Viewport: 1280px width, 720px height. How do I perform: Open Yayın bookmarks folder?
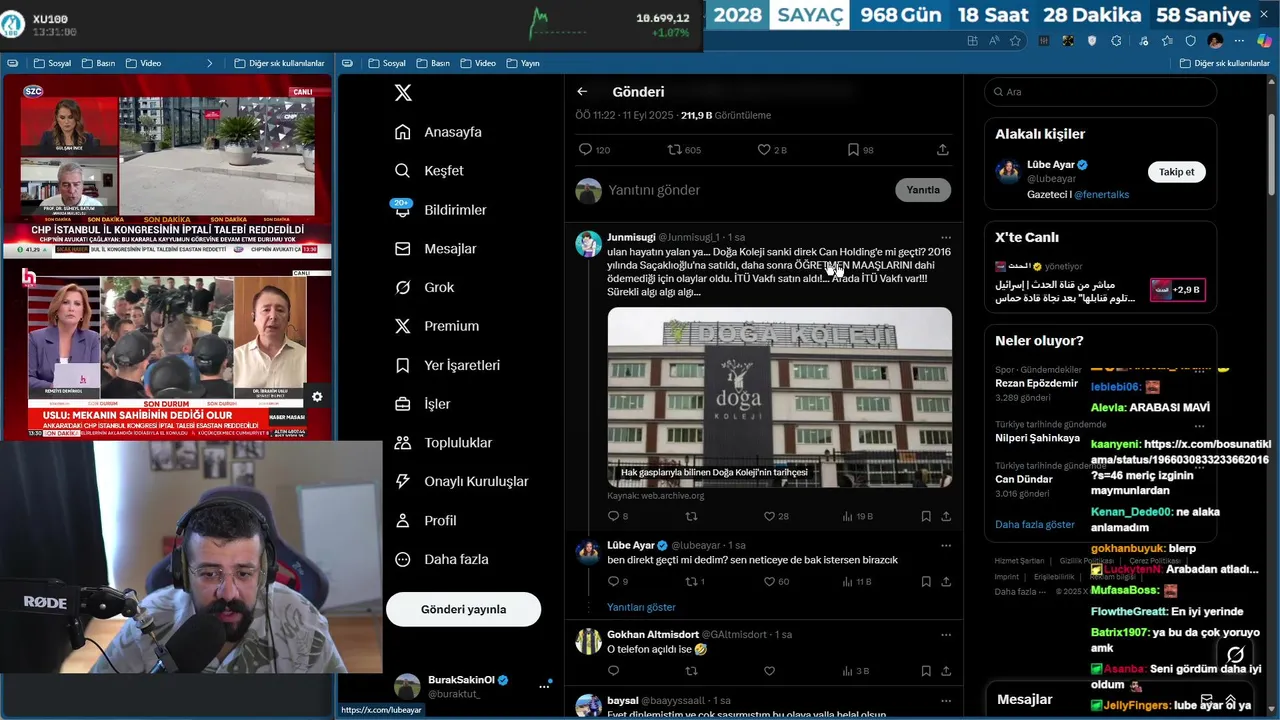pyautogui.click(x=523, y=63)
